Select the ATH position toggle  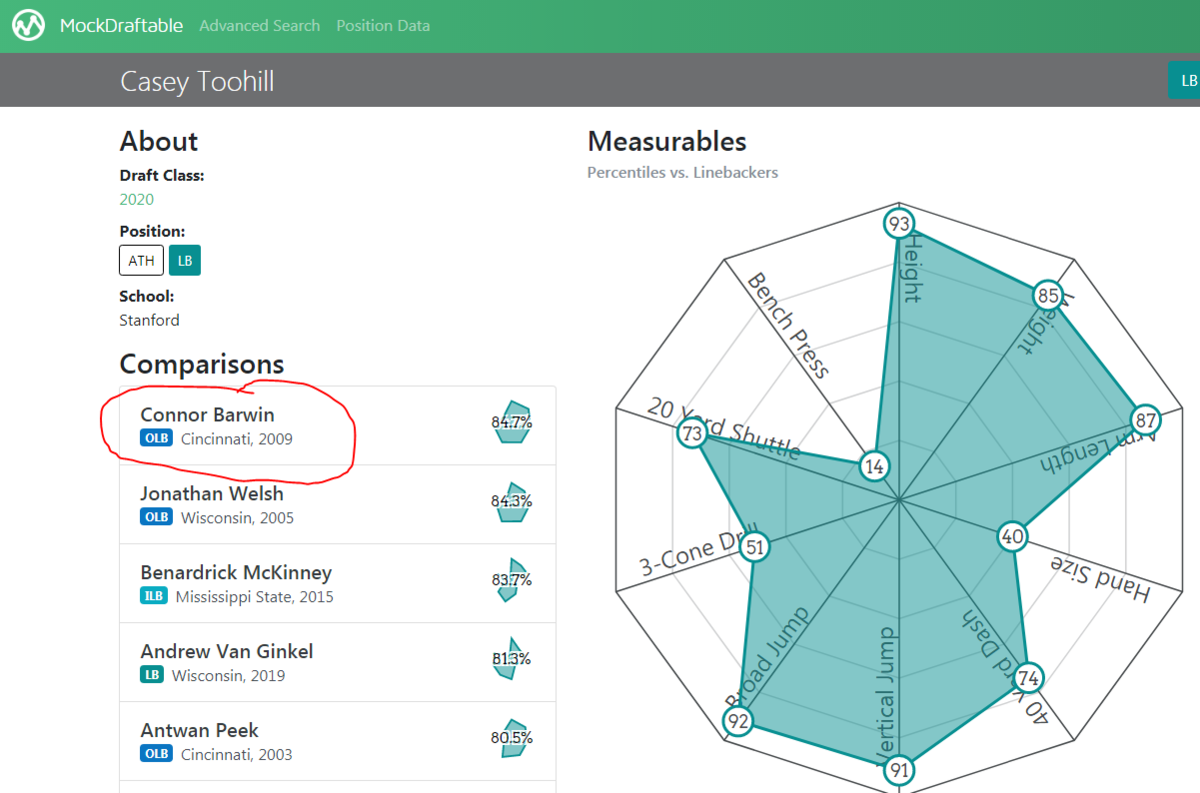coord(141,261)
